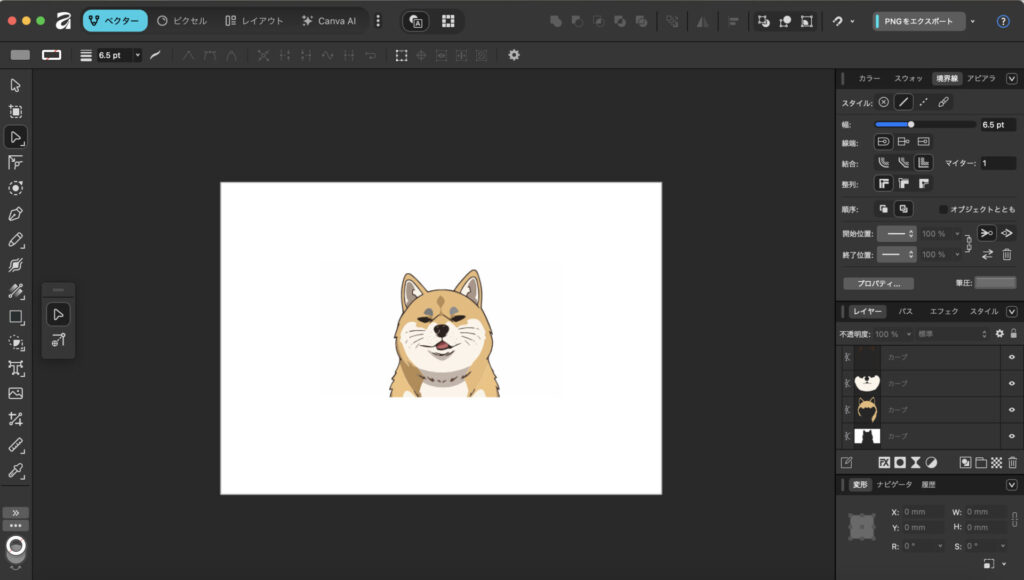
Task: Open the ナビゲータ tab
Action: [x=894, y=484]
